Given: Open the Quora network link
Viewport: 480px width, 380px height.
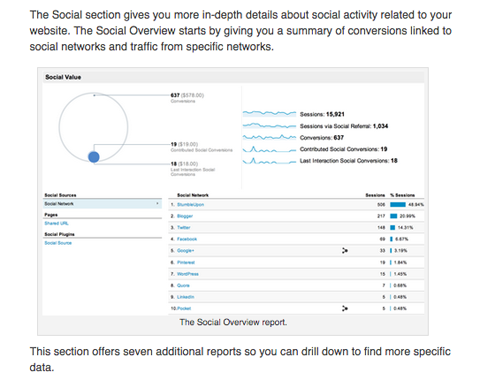Looking at the screenshot, I should [183, 285].
